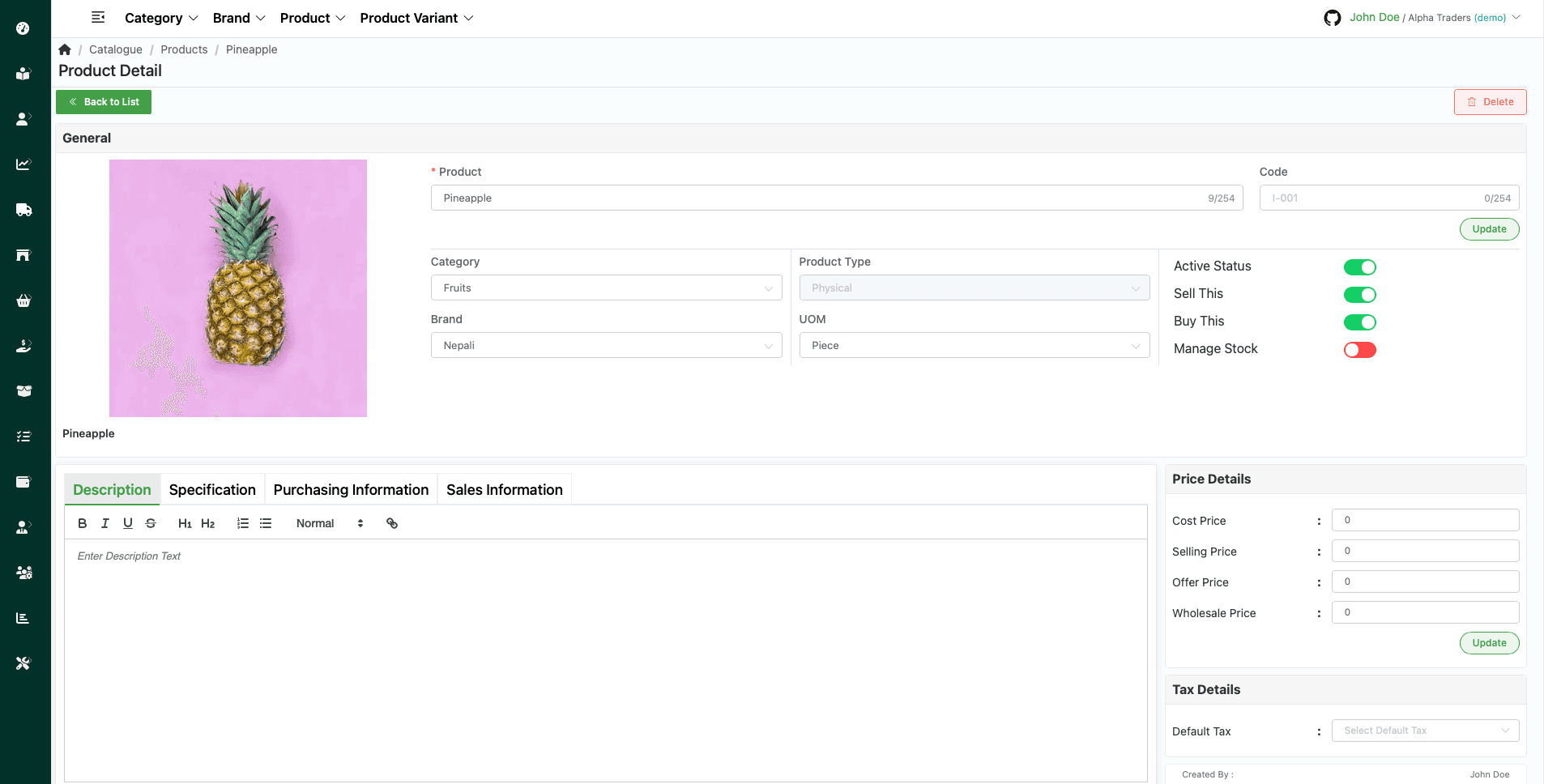Toggle the Active Status switch
This screenshot has width=1544, height=784.
tap(1359, 267)
